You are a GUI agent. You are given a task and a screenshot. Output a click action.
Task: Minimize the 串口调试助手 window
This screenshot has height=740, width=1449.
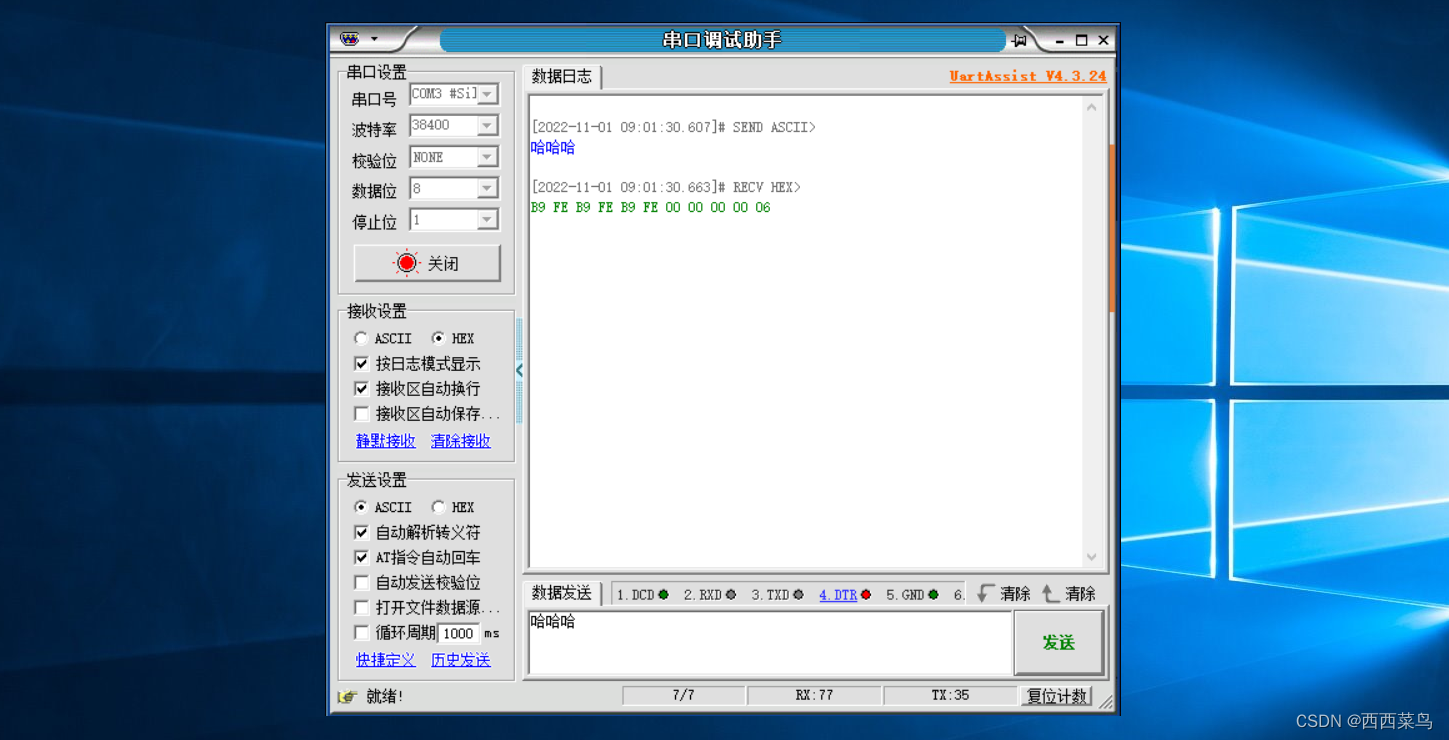[1060, 41]
